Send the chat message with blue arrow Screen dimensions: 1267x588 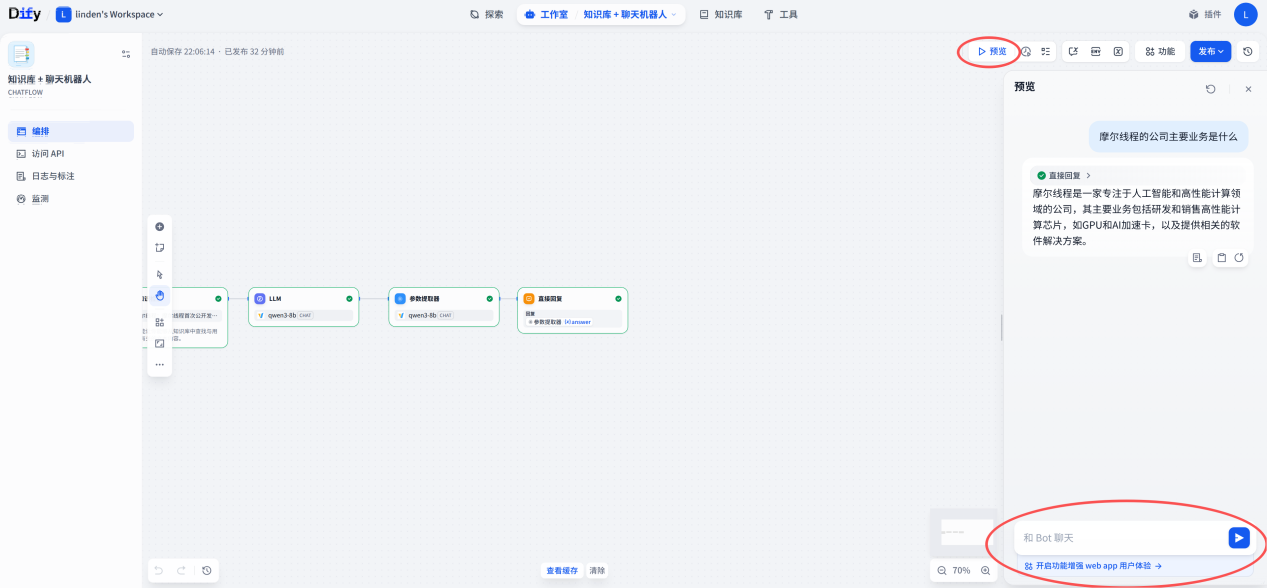1239,538
